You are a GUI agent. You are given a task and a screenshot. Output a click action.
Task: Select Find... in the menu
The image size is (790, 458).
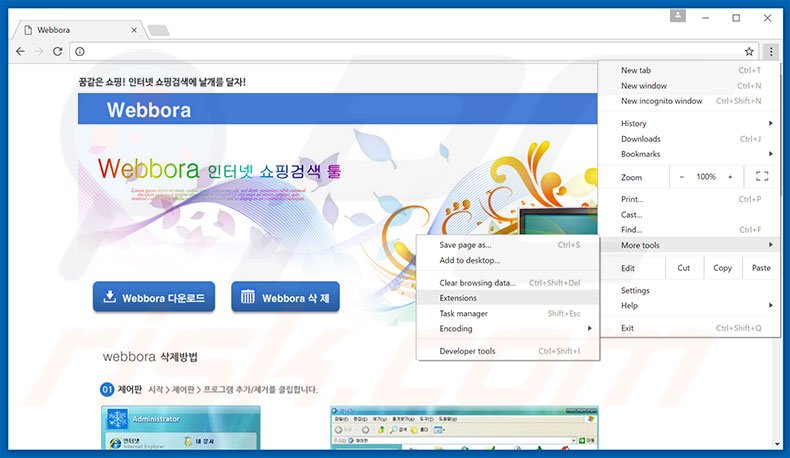tap(690, 230)
